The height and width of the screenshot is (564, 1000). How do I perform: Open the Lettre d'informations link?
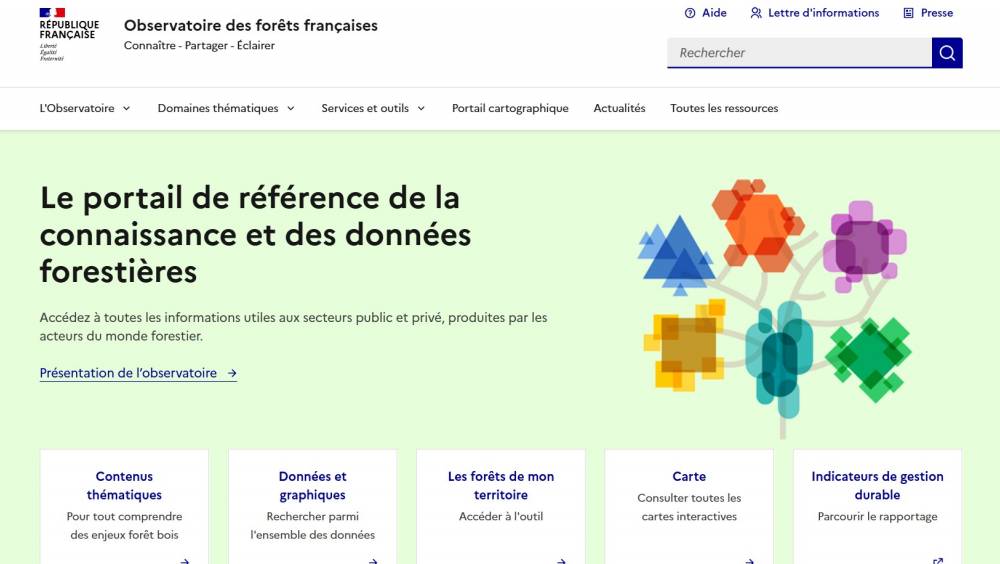814,13
